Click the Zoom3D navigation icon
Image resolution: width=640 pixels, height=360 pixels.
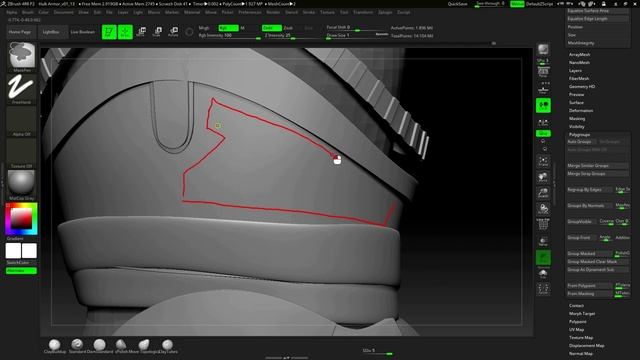tap(543, 193)
